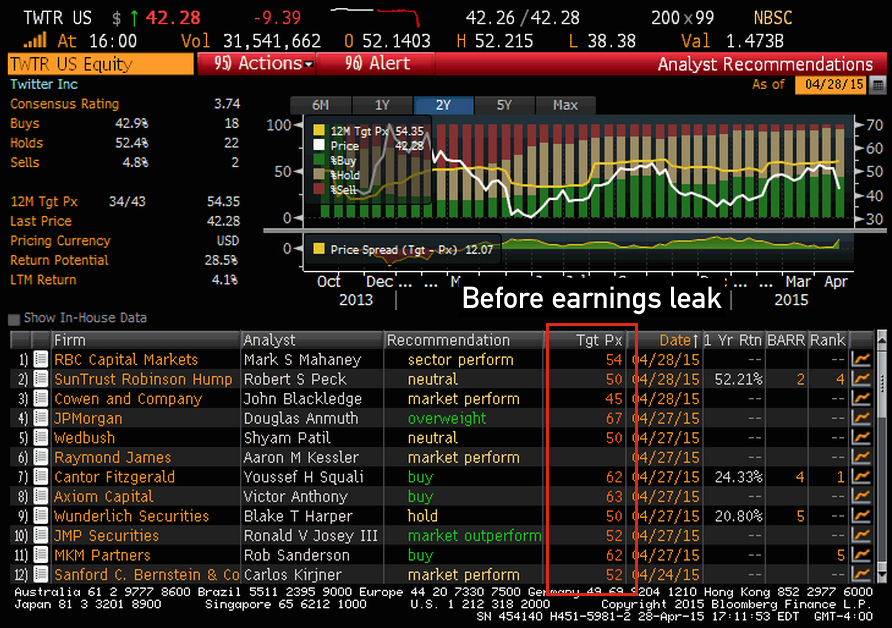
Task: Switch chart to the 6M range tab
Action: coord(320,105)
